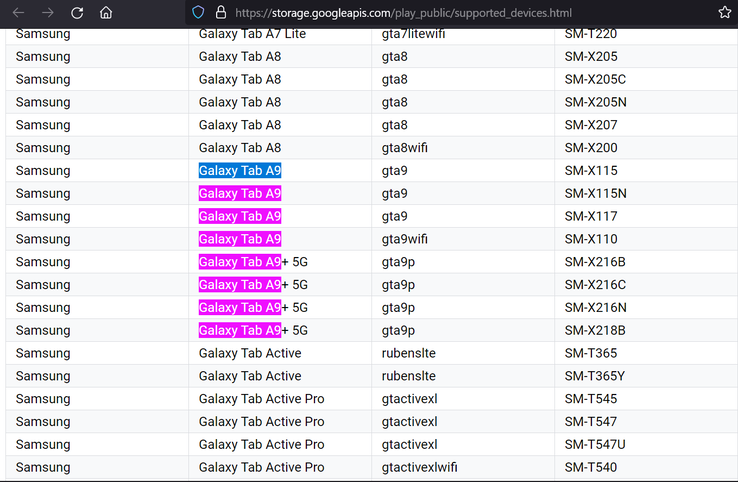738x482 pixels.
Task: Click model SM-X216B cell
Action: (x=595, y=262)
